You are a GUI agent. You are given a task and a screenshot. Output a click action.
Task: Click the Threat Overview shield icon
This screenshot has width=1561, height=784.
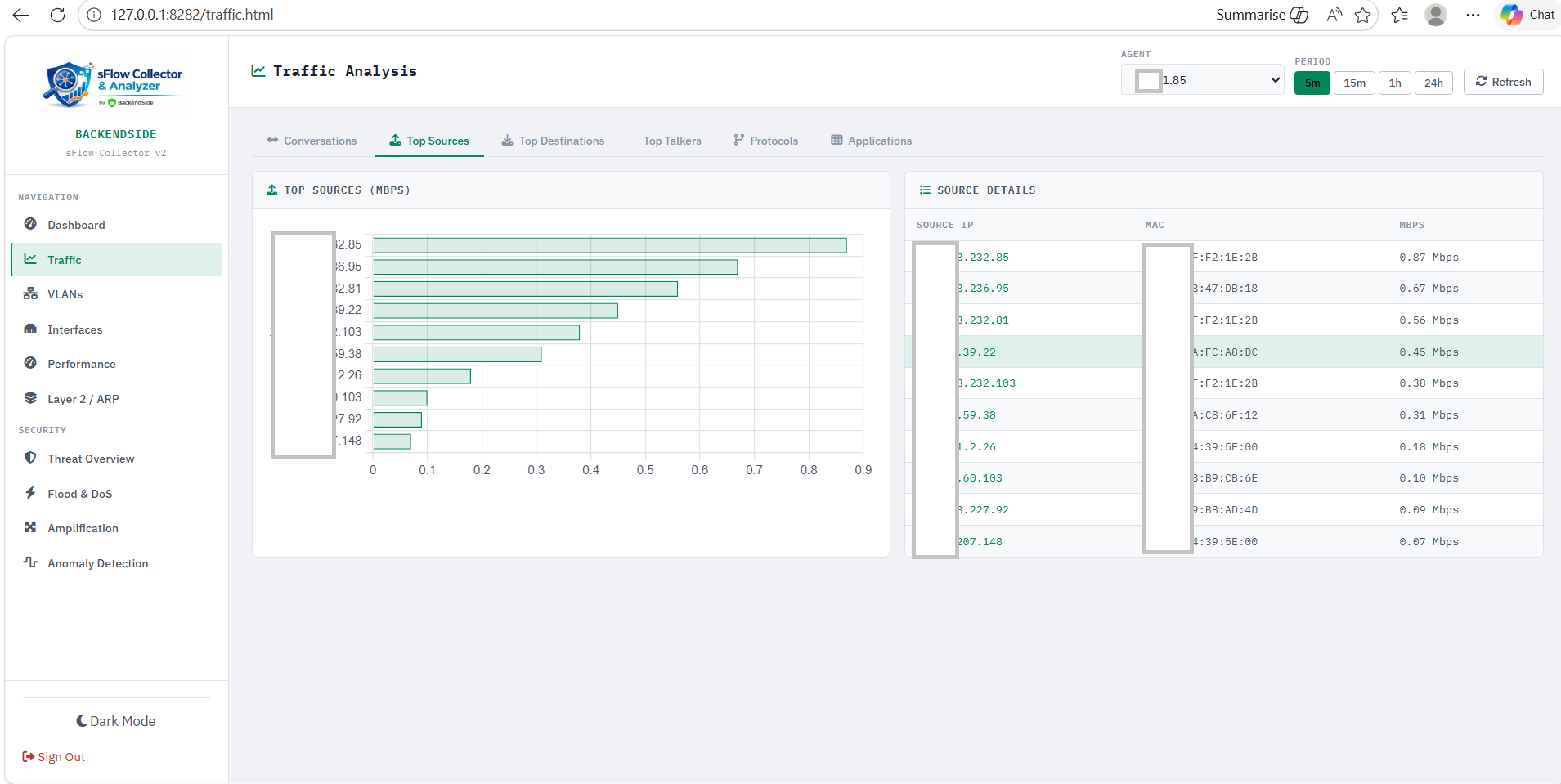[x=30, y=458]
